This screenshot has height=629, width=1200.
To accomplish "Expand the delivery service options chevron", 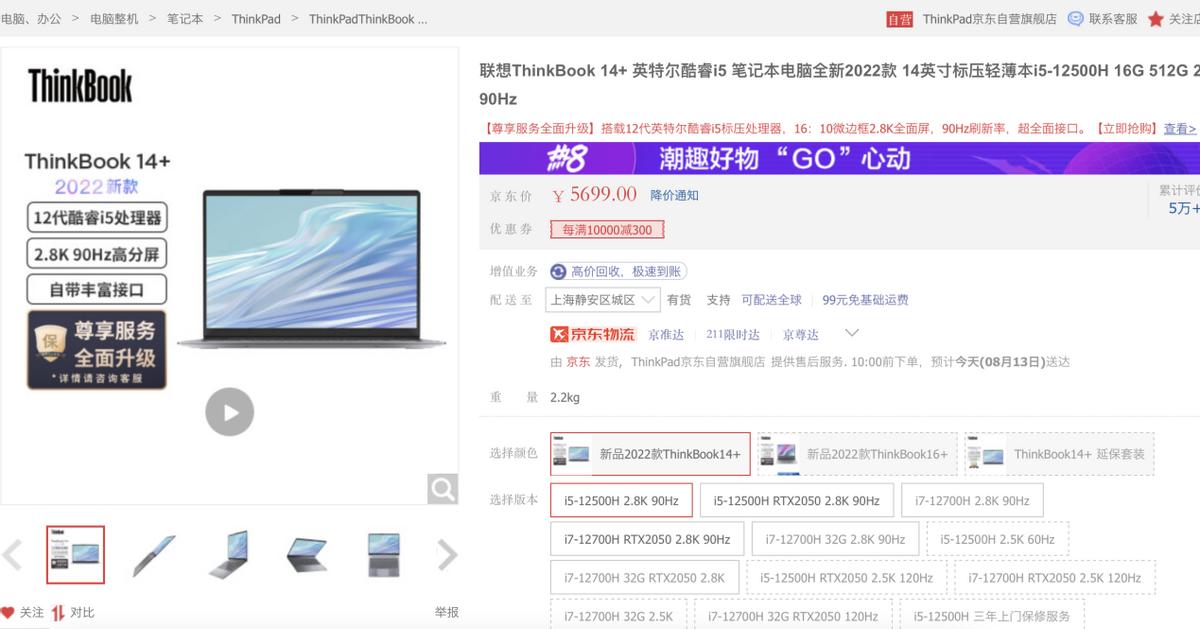I will [854, 334].
